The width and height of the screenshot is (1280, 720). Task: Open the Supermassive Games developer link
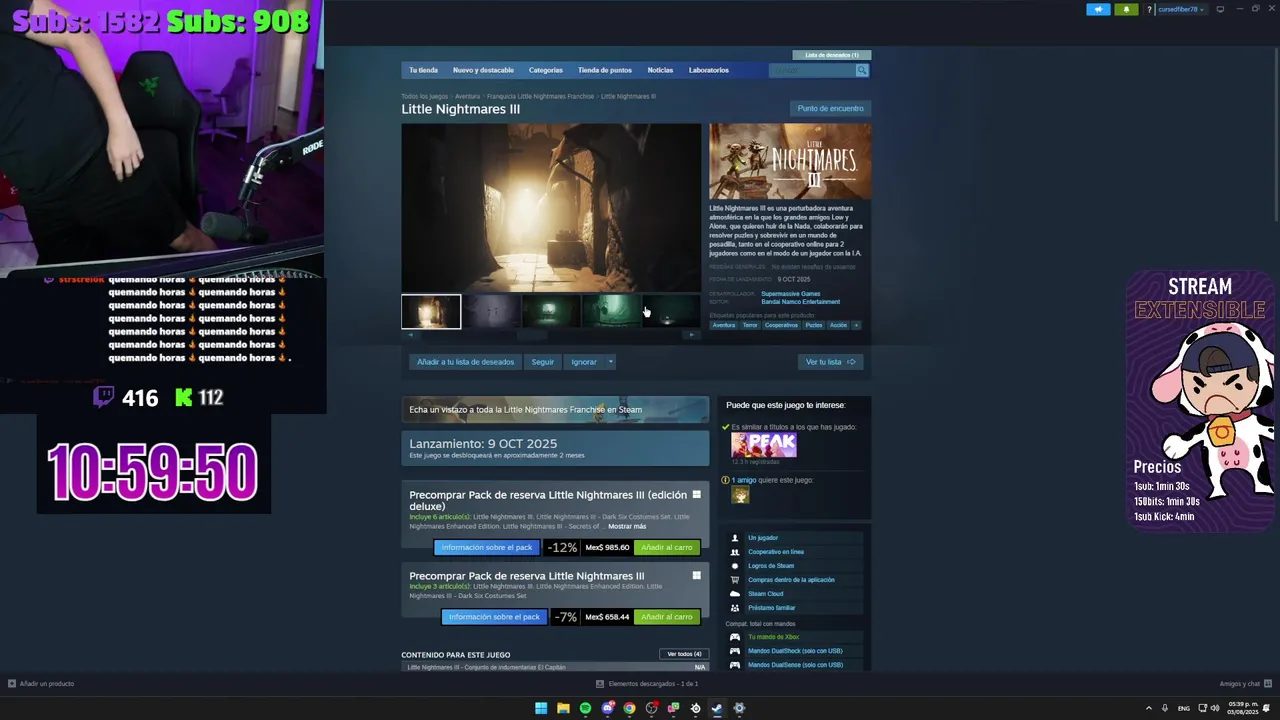pos(791,294)
